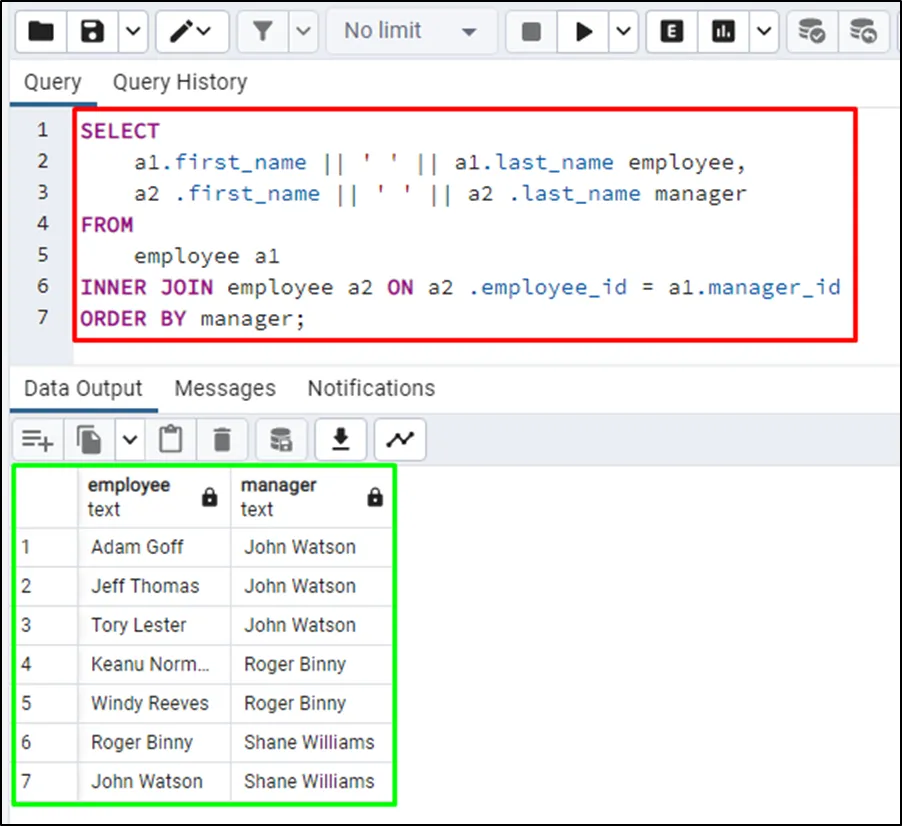
Task: Delete selected row with the trash icon
Action: click(222, 439)
